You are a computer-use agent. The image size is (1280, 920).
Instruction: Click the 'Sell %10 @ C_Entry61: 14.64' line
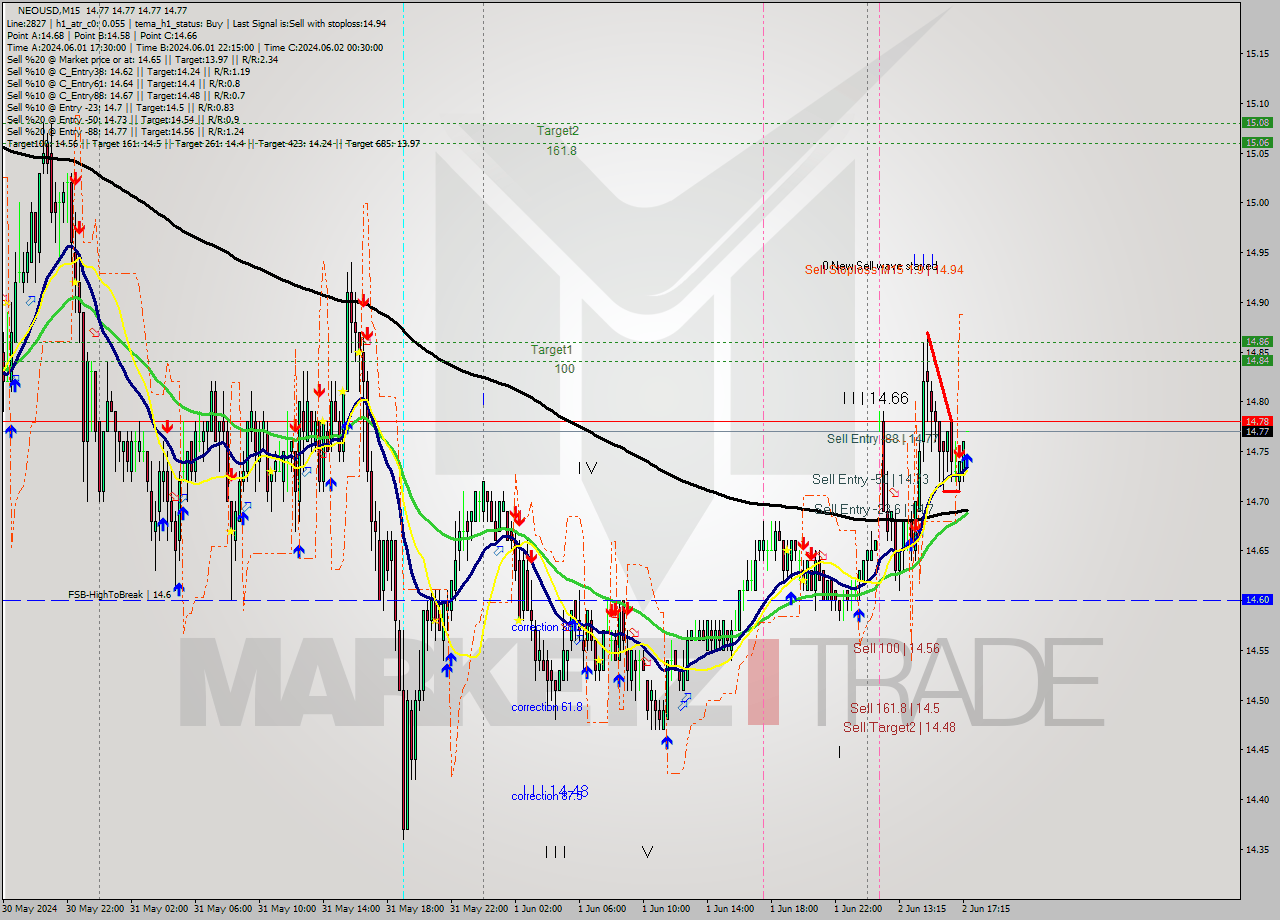124,83
